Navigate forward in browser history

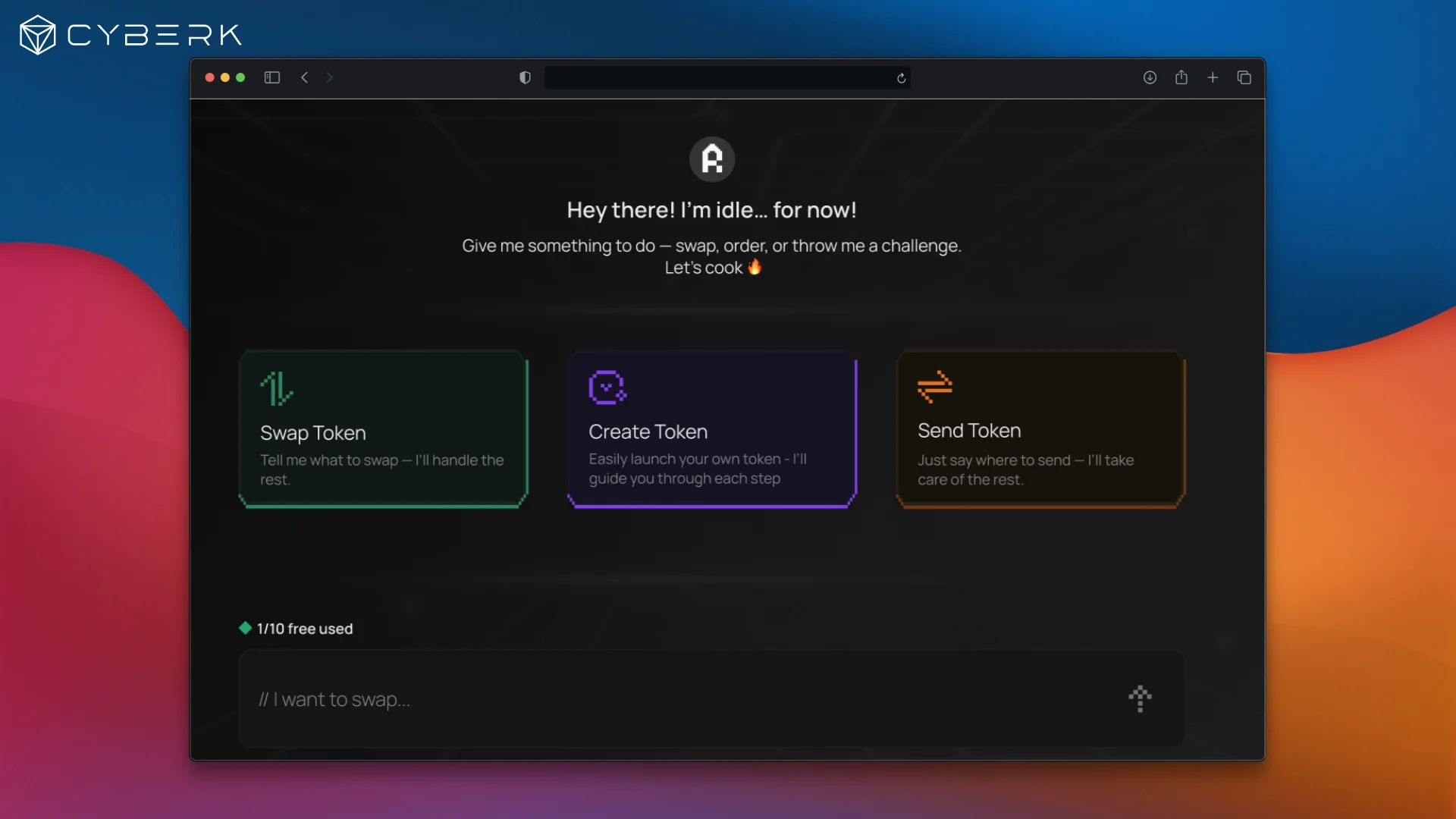tap(330, 77)
